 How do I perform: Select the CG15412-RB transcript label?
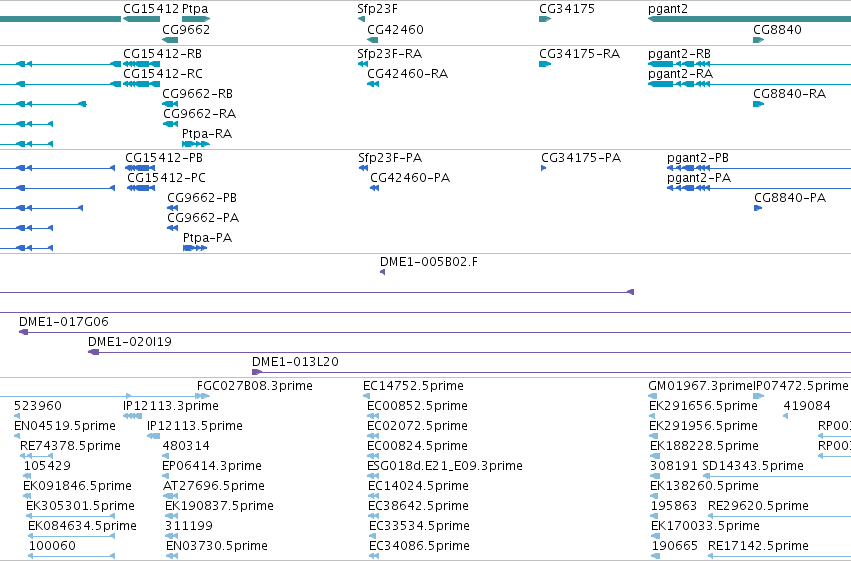162,54
